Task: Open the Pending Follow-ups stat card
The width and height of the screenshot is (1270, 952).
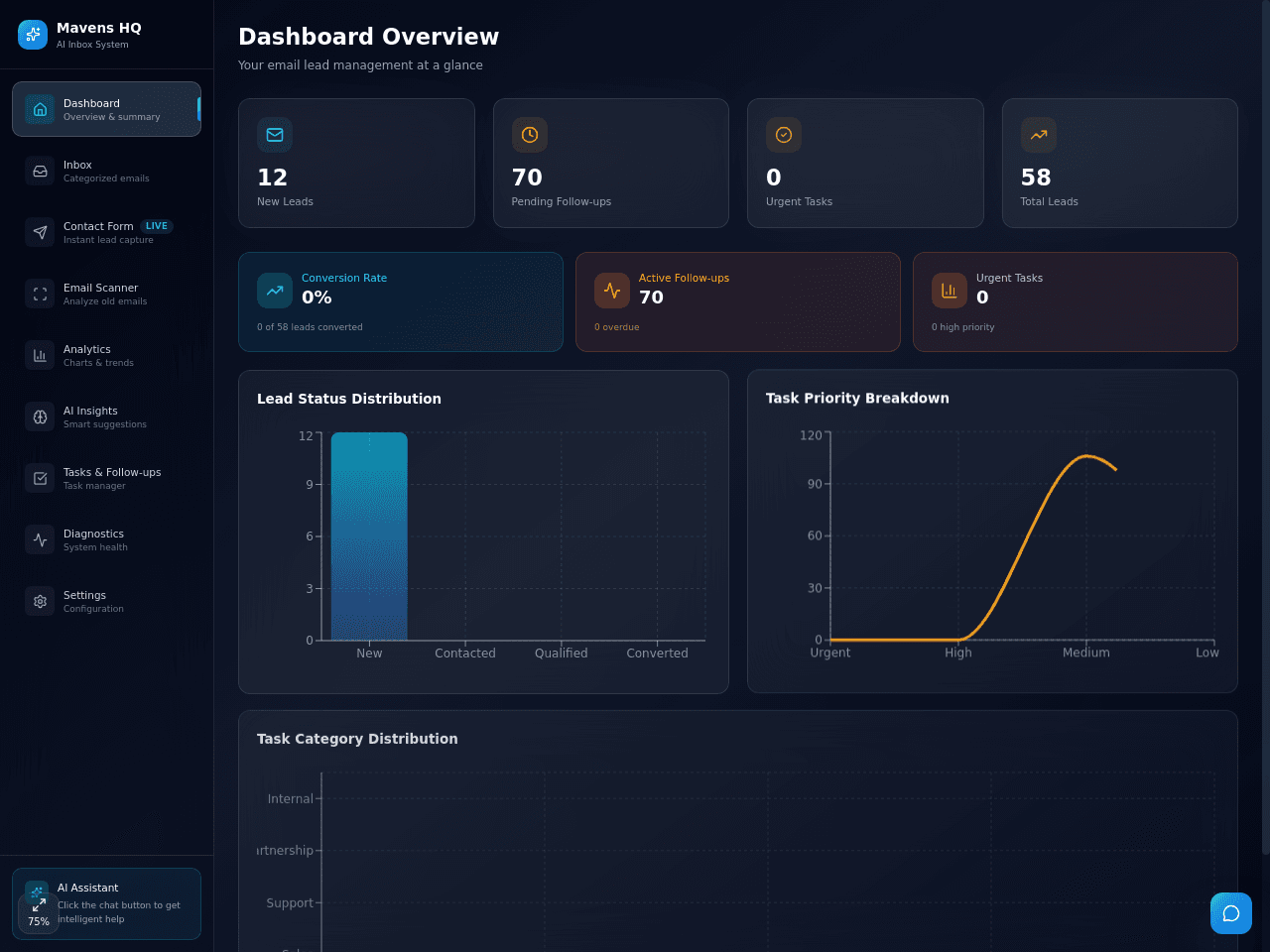Action: pyautogui.click(x=611, y=163)
